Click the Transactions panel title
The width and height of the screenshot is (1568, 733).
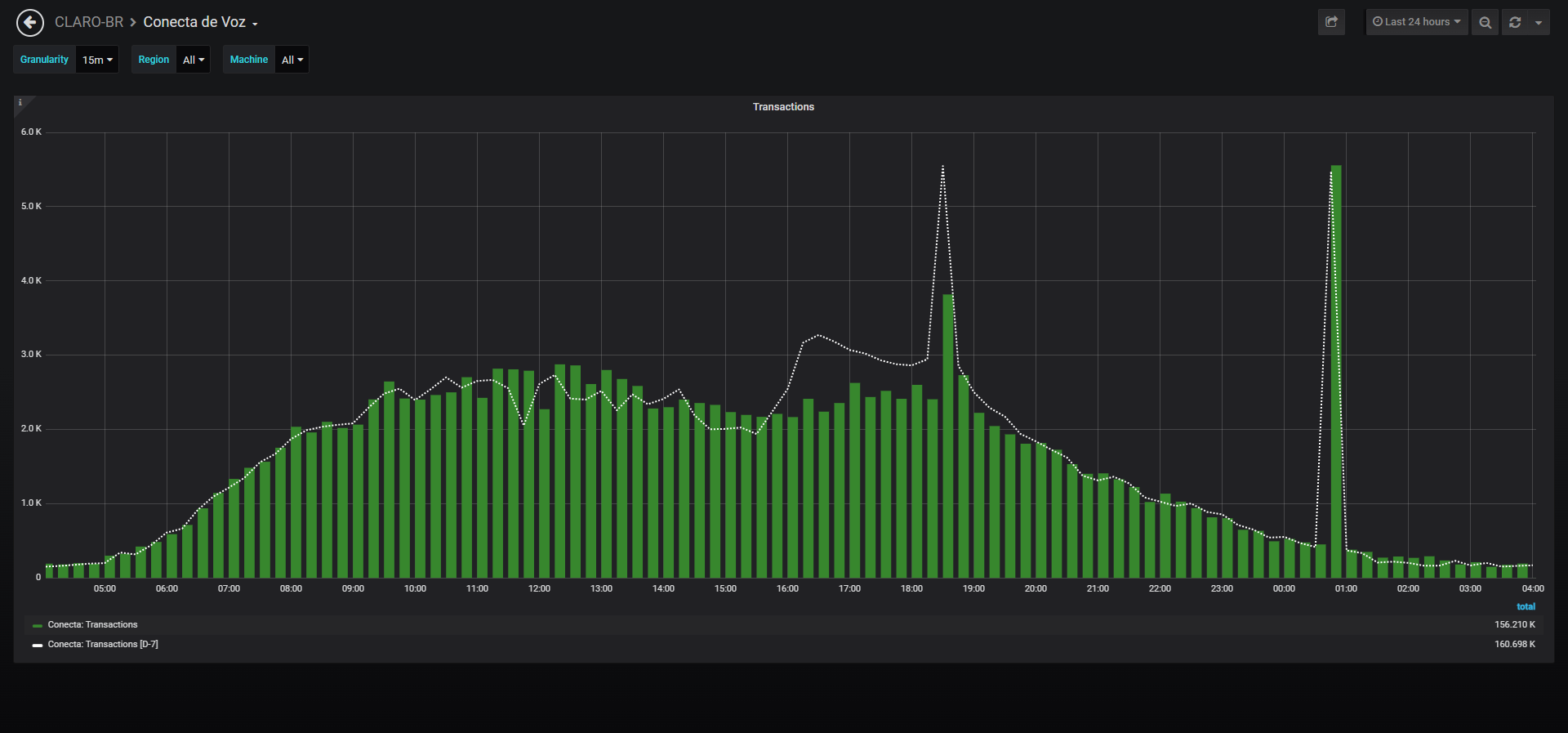click(x=783, y=107)
